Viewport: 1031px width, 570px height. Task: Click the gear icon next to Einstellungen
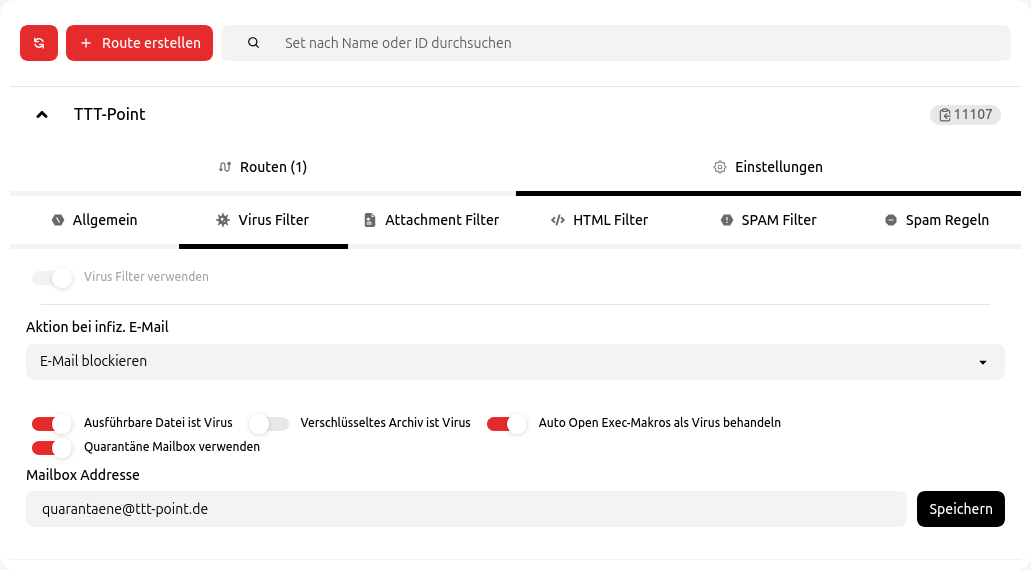[x=719, y=167]
